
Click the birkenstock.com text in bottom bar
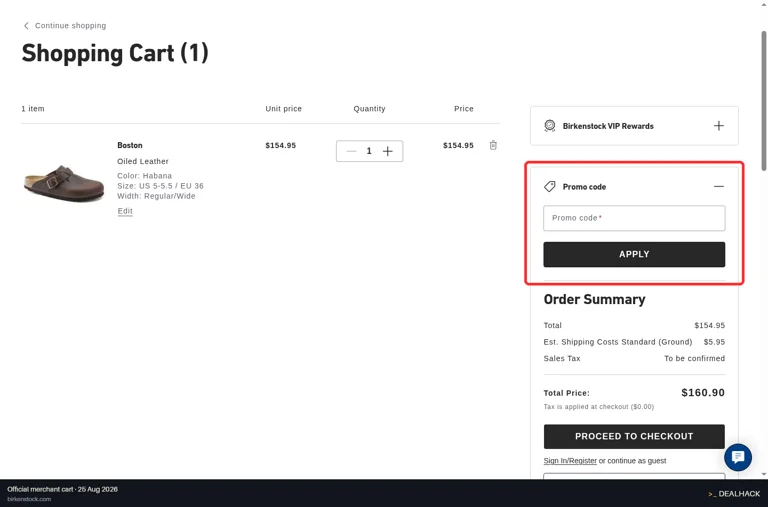coord(29,499)
